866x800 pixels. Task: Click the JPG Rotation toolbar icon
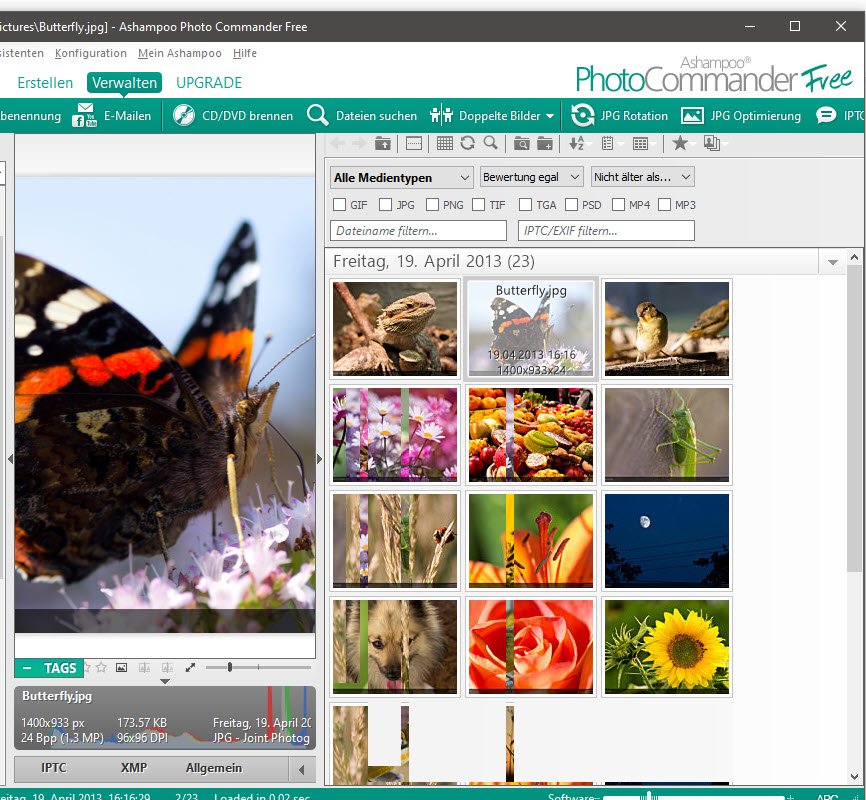pyautogui.click(x=582, y=116)
